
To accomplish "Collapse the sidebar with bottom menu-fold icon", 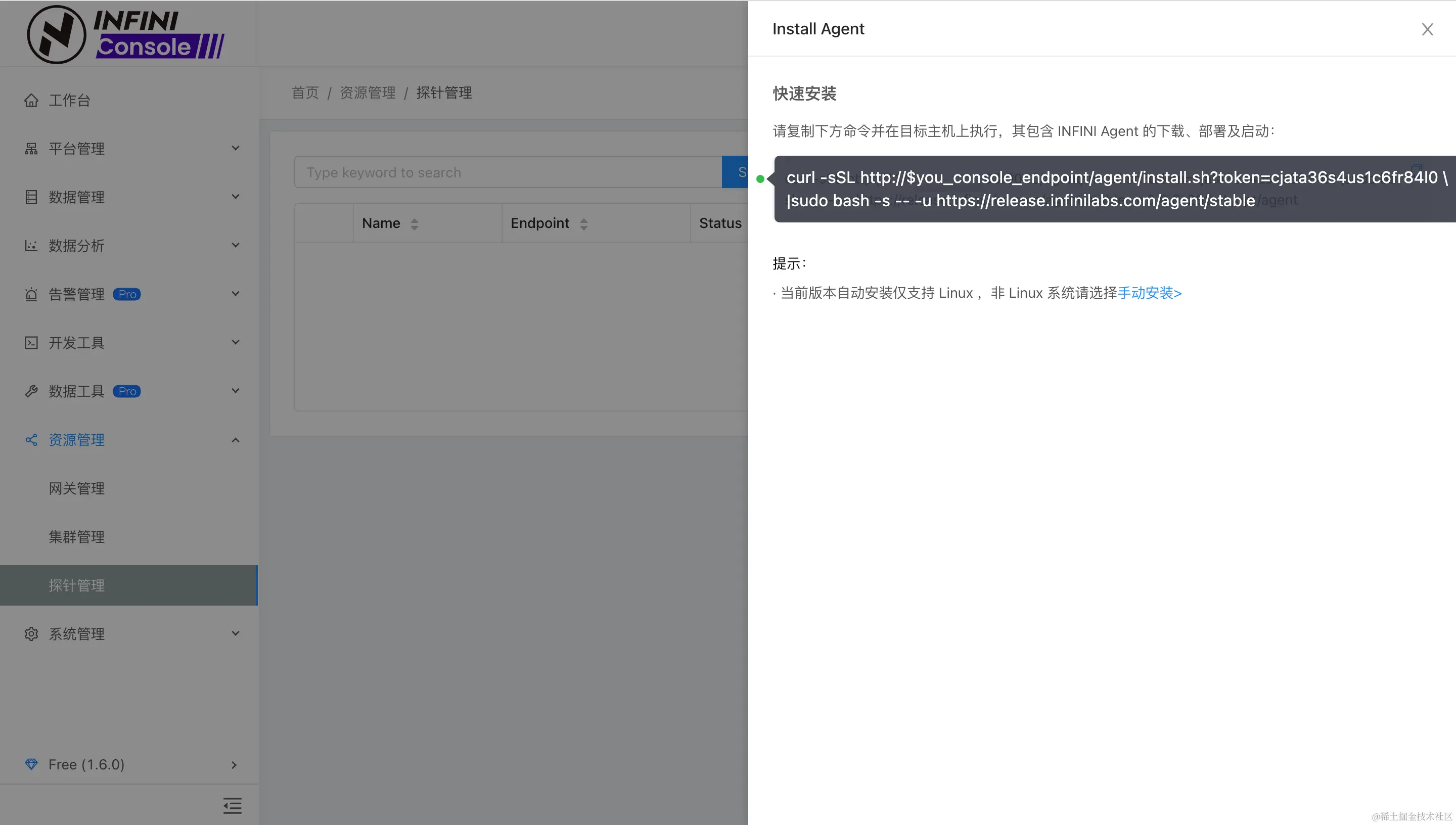I will point(232,805).
